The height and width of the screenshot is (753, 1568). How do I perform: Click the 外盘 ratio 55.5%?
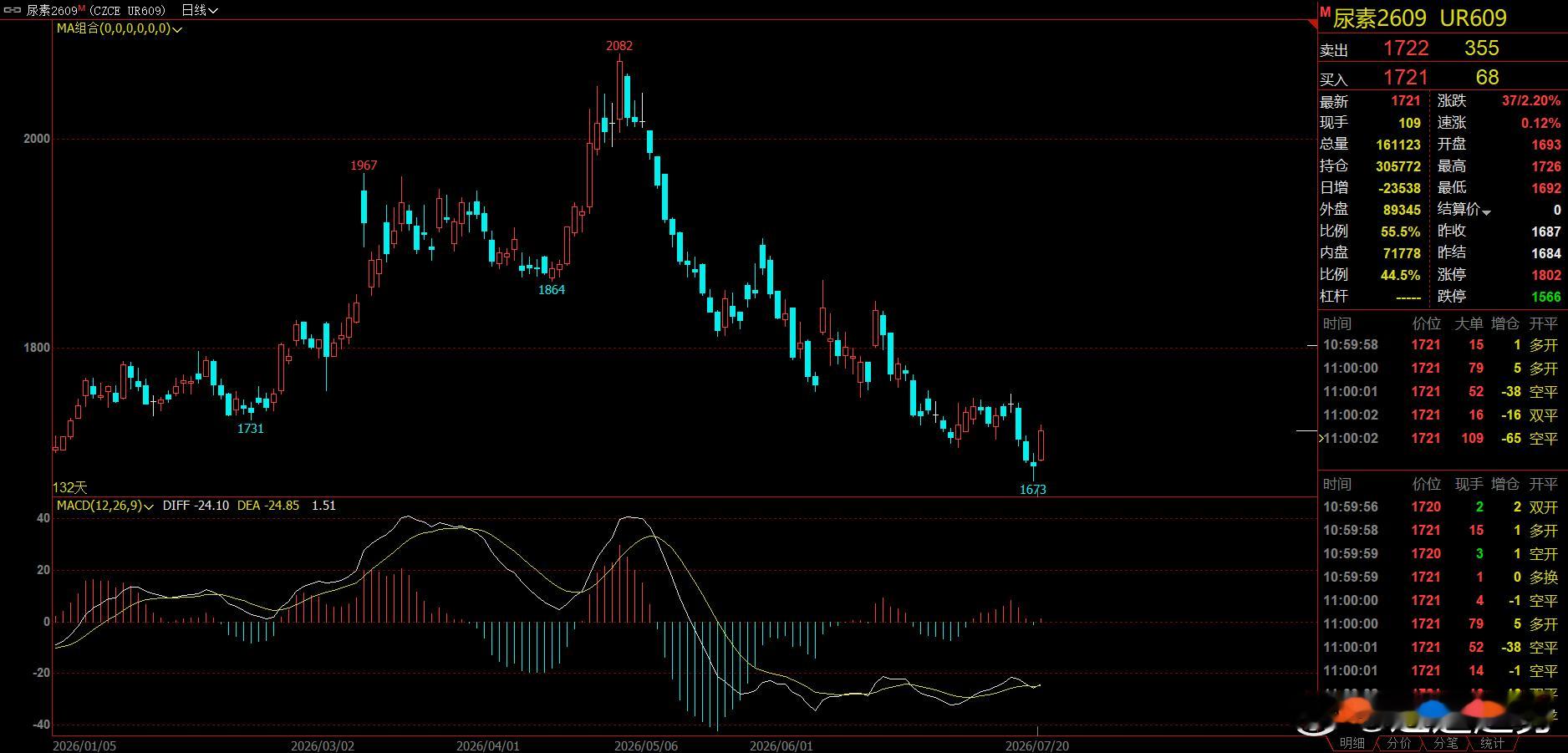coord(1400,231)
